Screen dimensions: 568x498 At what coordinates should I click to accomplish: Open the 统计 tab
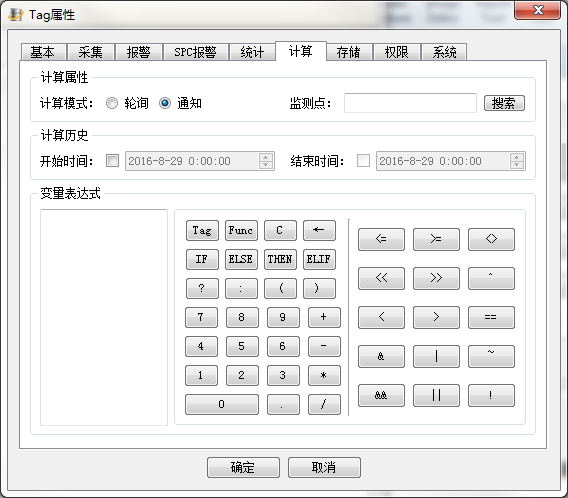click(252, 52)
